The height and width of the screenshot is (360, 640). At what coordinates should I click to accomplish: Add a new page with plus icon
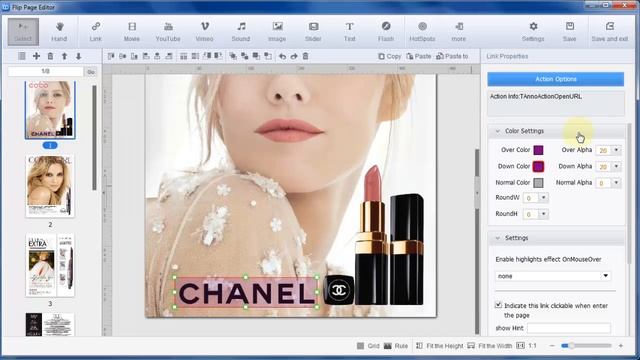coord(36,56)
